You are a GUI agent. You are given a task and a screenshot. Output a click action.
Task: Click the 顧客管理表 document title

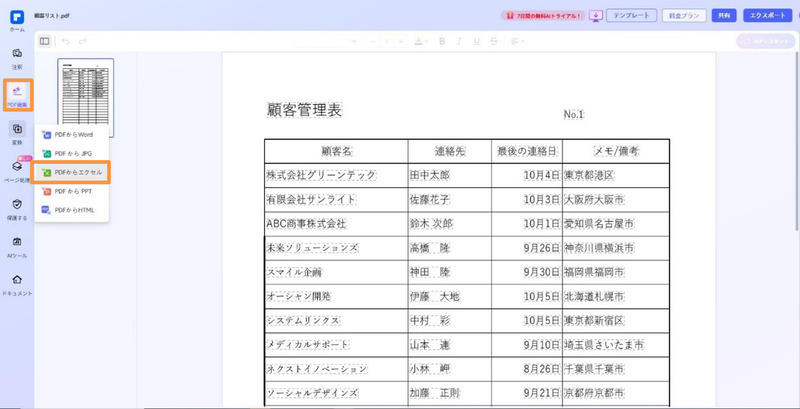(305, 110)
